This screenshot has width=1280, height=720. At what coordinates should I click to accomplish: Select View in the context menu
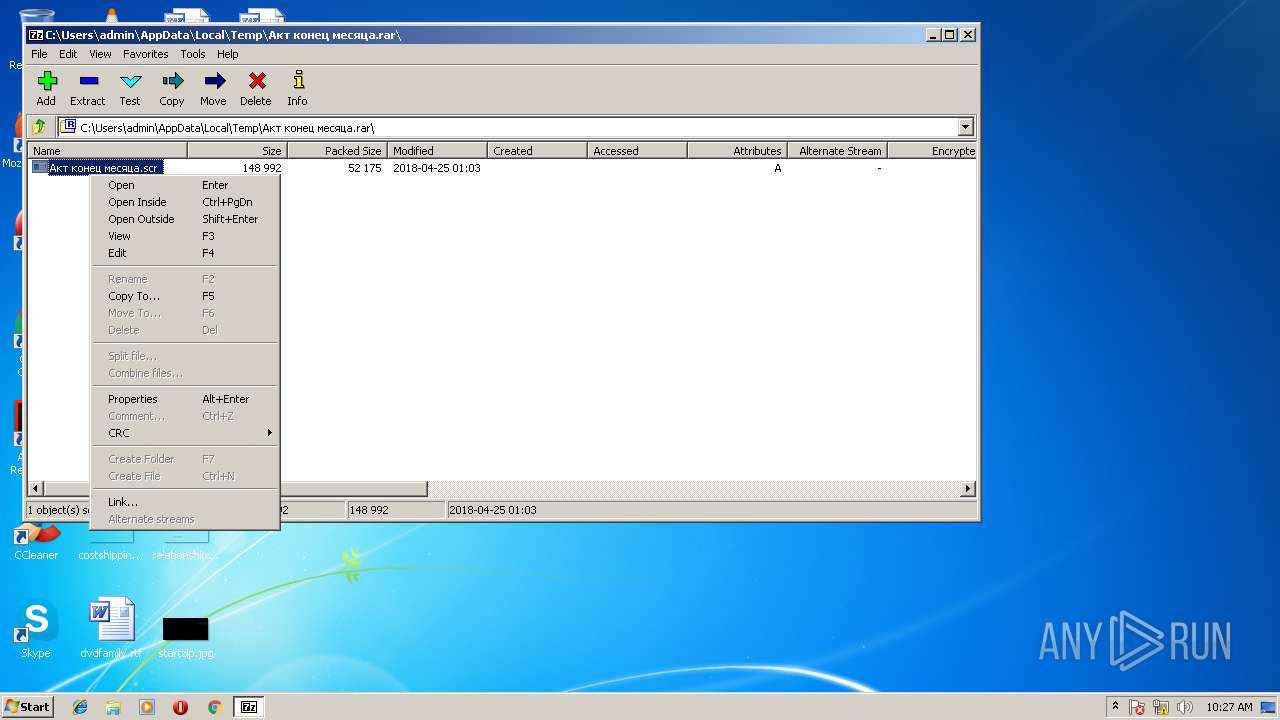[x=184, y=236]
